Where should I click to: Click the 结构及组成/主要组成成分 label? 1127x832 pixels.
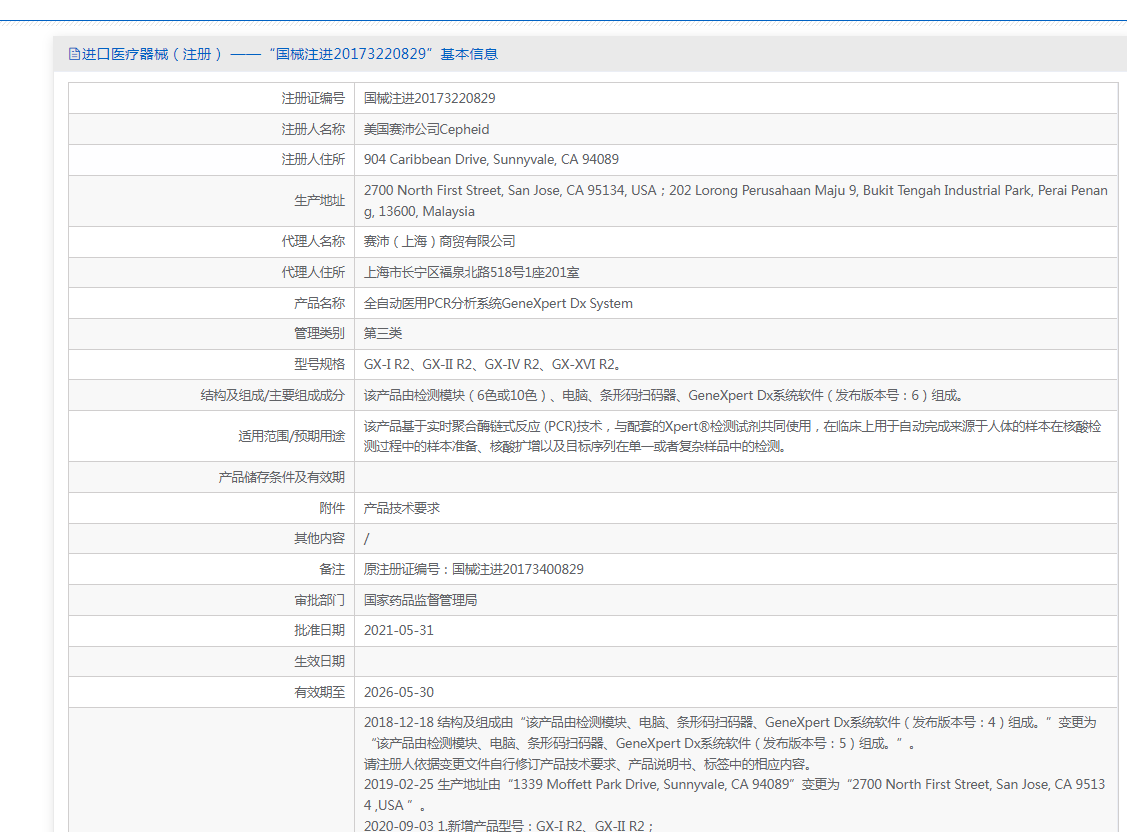pos(272,395)
